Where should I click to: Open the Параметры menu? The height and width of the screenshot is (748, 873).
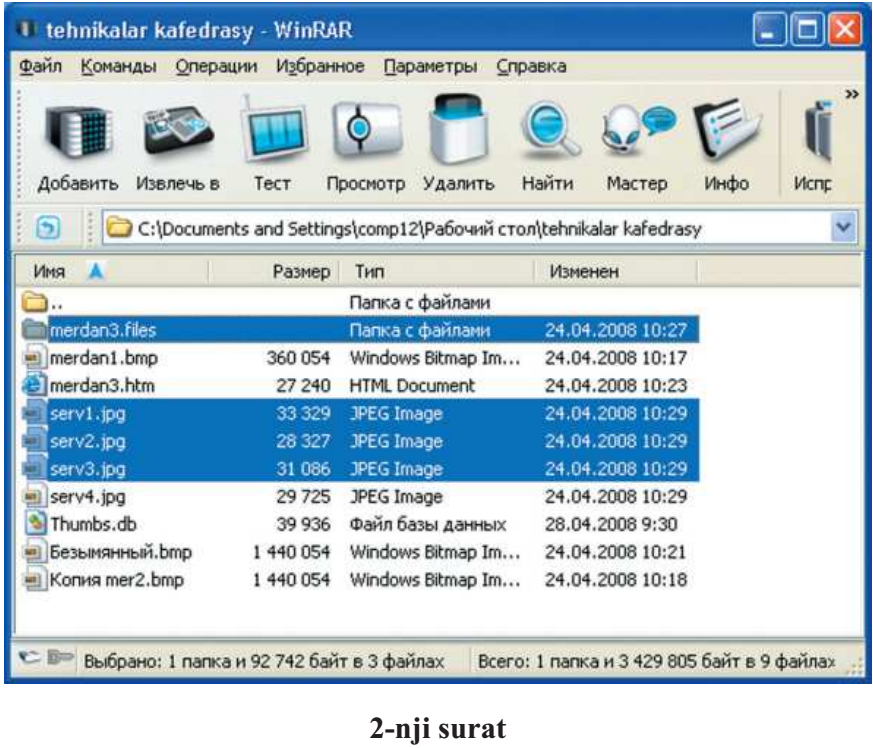[x=430, y=66]
